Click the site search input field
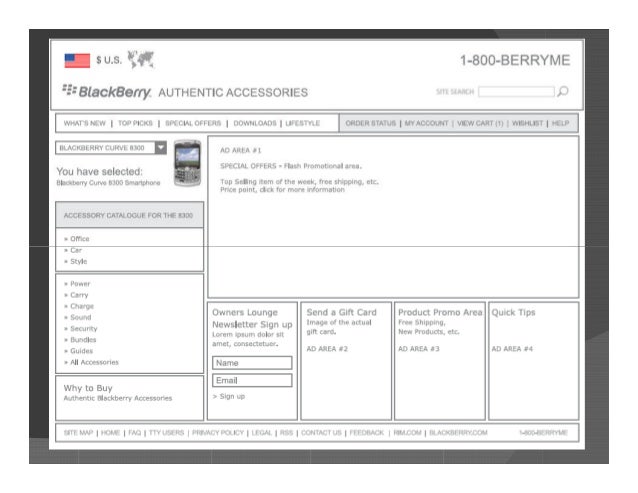The width and height of the screenshot is (638, 493). click(x=516, y=92)
